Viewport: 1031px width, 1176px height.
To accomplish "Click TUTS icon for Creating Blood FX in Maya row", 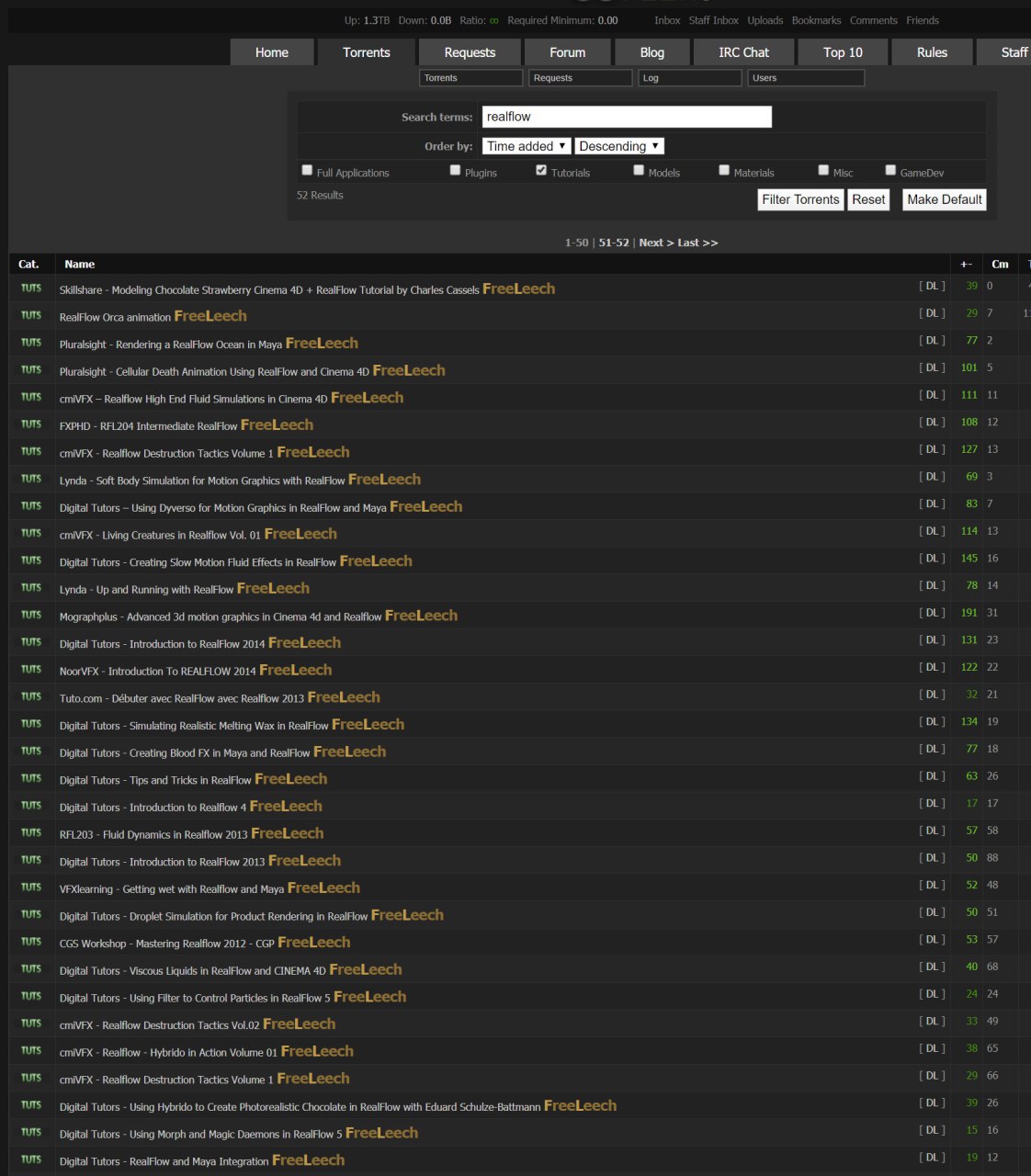I will tap(31, 751).
